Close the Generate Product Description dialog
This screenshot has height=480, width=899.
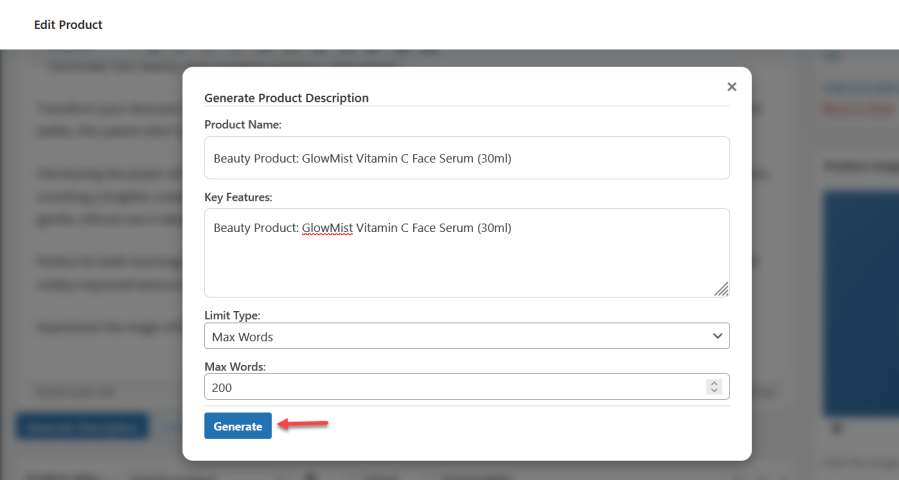click(732, 87)
